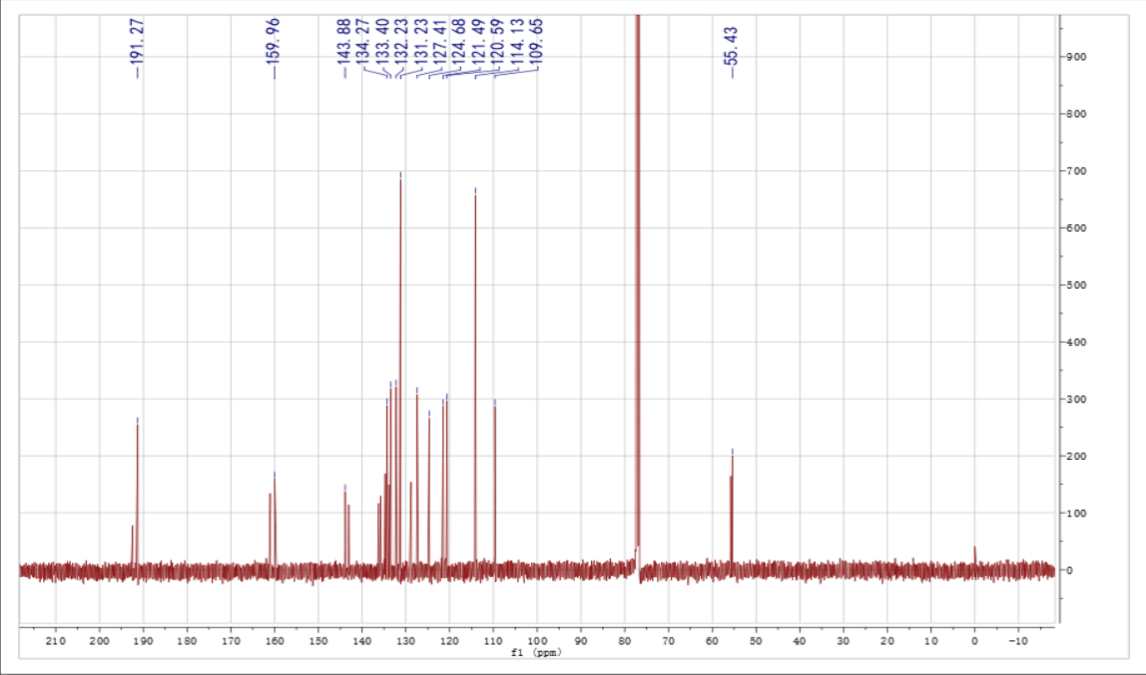Click the 191.27 peak label

coord(138,47)
